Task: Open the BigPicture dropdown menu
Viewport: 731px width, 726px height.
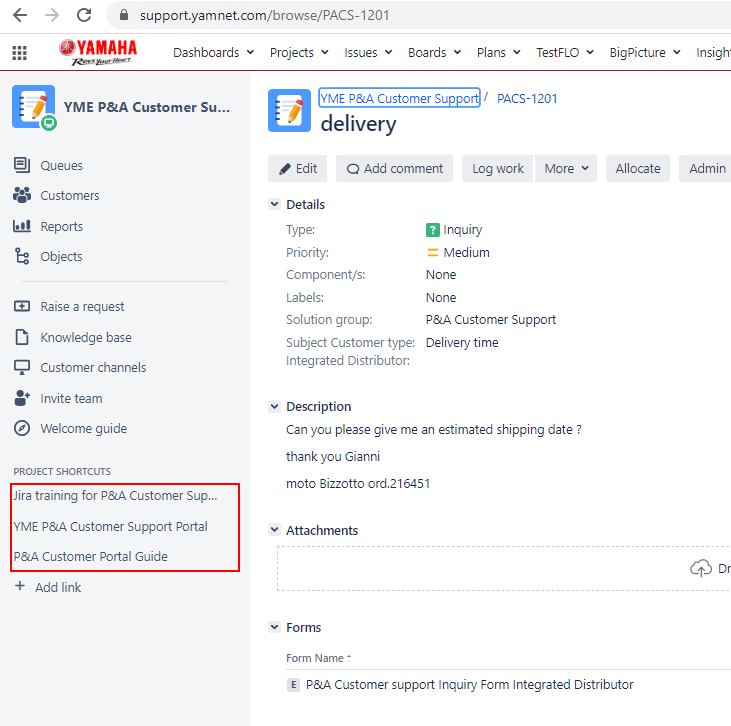Action: coord(645,52)
